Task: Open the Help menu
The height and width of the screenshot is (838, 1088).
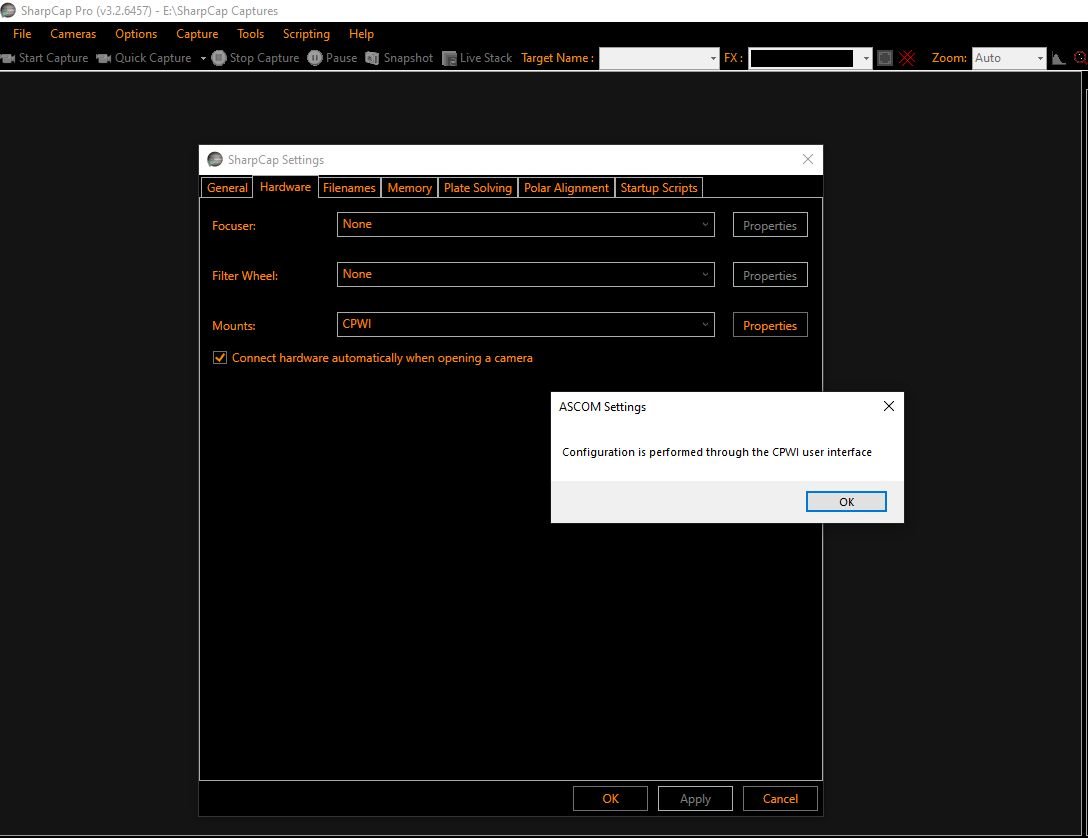Action: coord(361,34)
